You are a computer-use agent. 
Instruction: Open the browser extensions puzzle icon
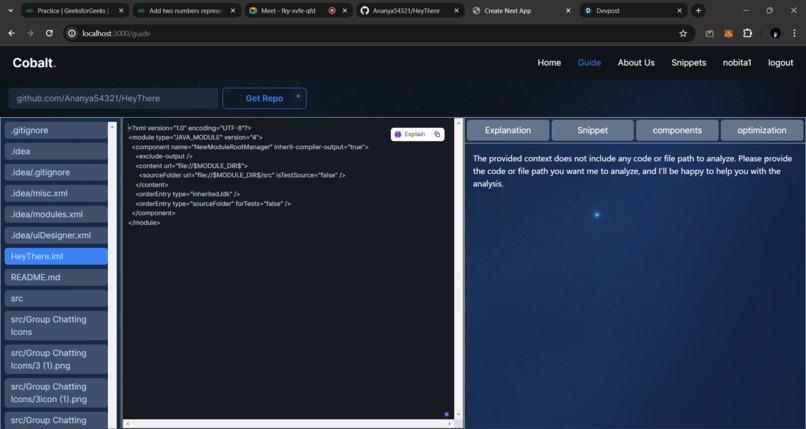(747, 33)
